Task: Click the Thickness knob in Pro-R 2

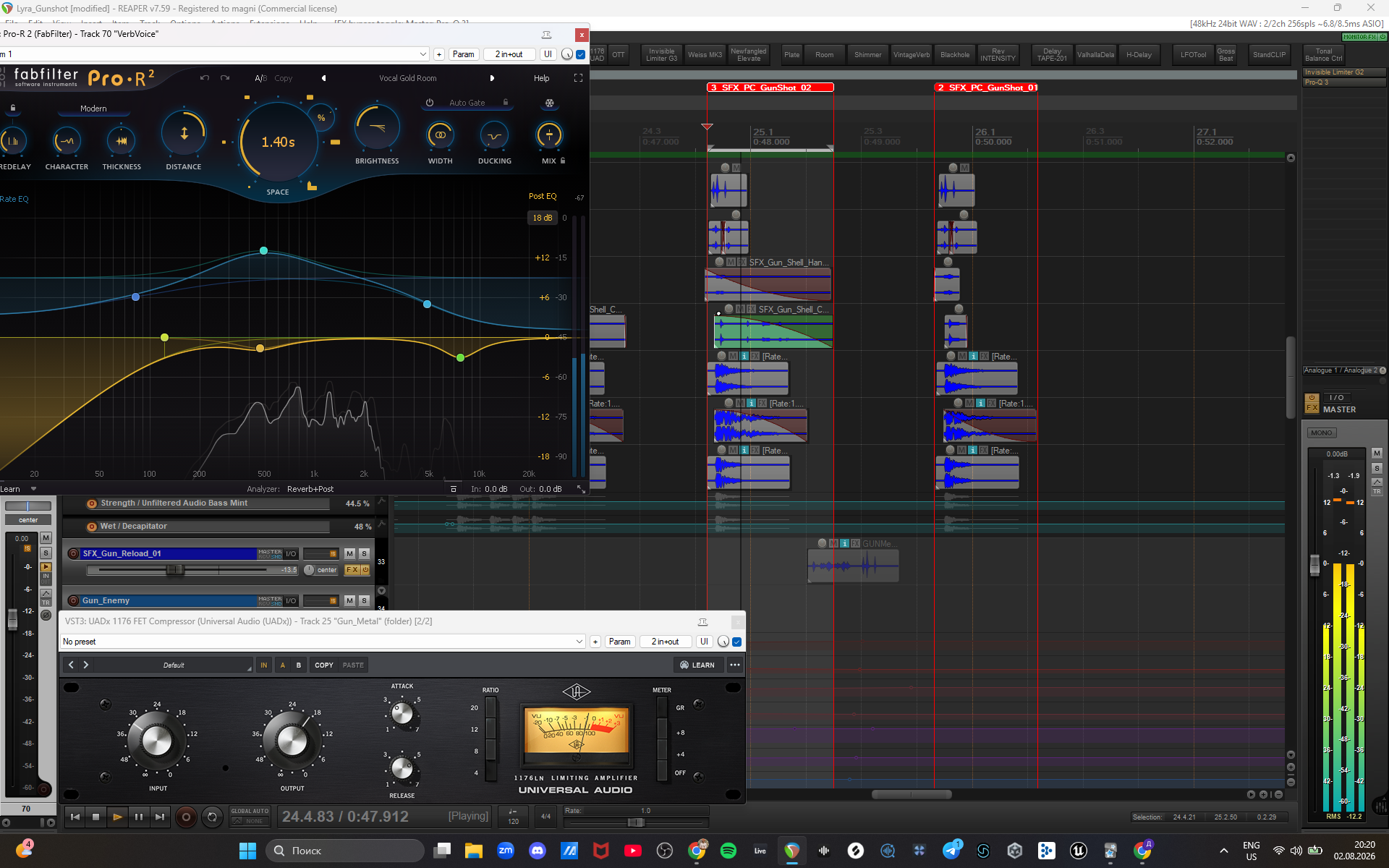Action: coord(122,141)
